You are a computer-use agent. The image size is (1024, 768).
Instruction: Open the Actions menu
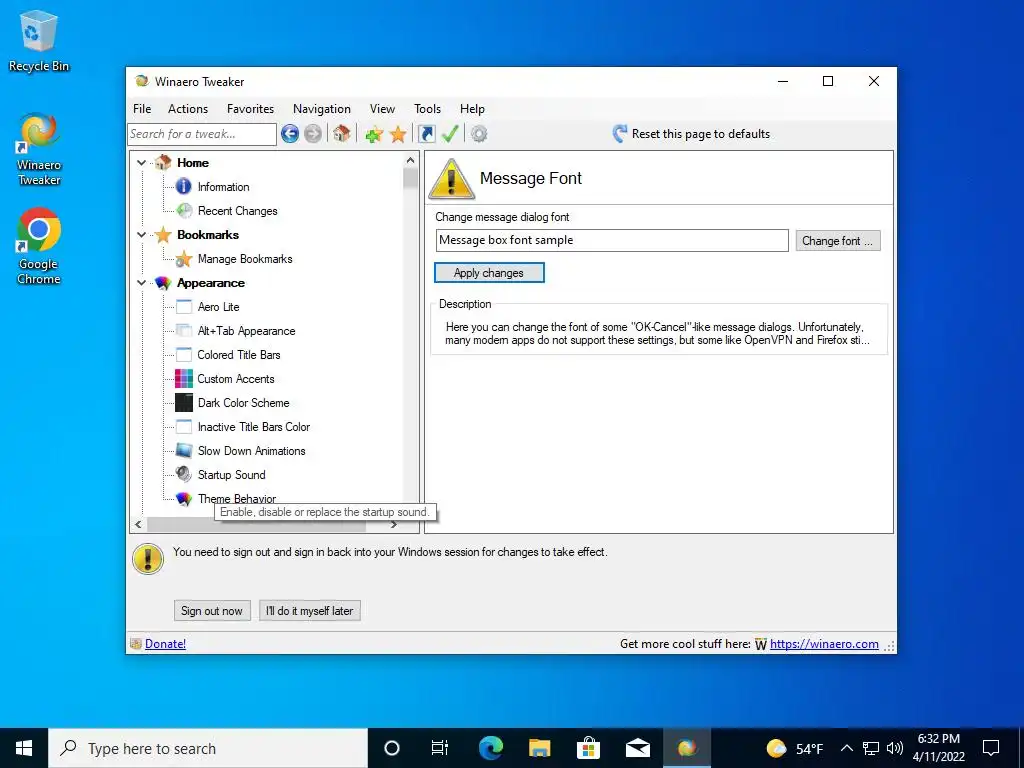coord(187,109)
